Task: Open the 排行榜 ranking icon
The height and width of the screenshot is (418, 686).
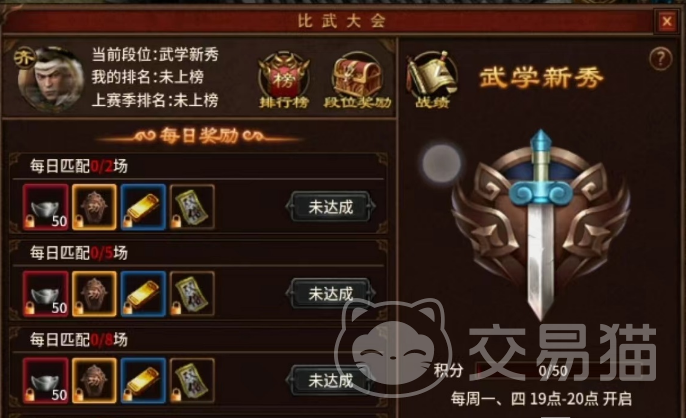Action: pyautogui.click(x=284, y=80)
